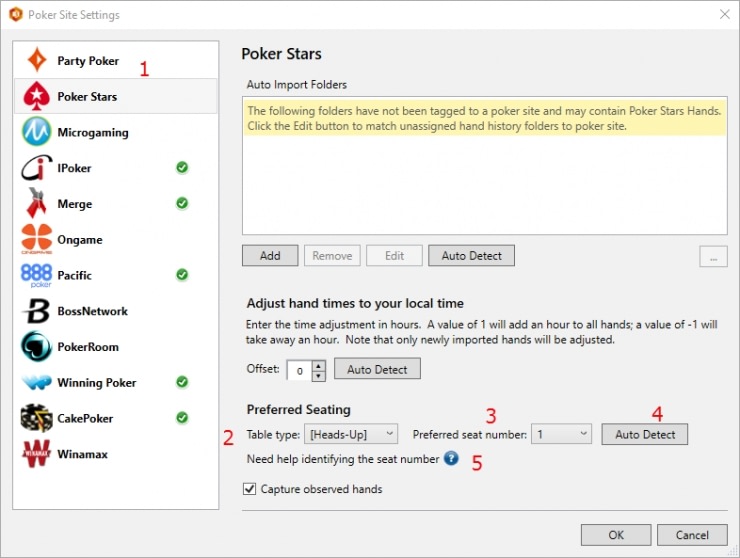740x558 pixels.
Task: Increase the Offset value with up arrow
Action: pyautogui.click(x=319, y=366)
